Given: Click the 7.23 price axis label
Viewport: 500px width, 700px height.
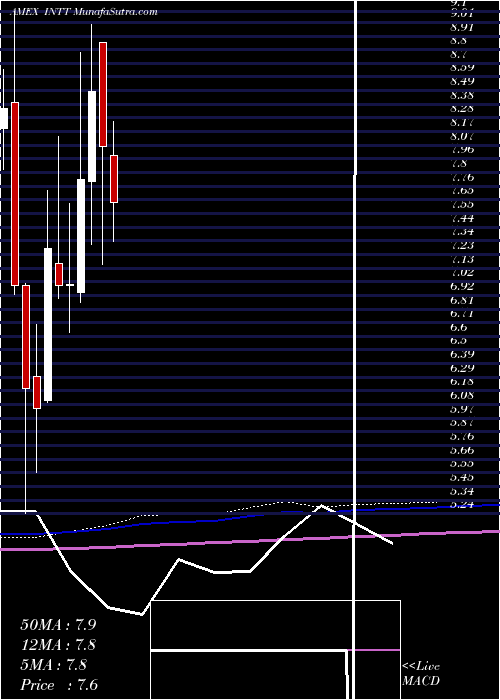Looking at the screenshot, I should click(x=462, y=245).
